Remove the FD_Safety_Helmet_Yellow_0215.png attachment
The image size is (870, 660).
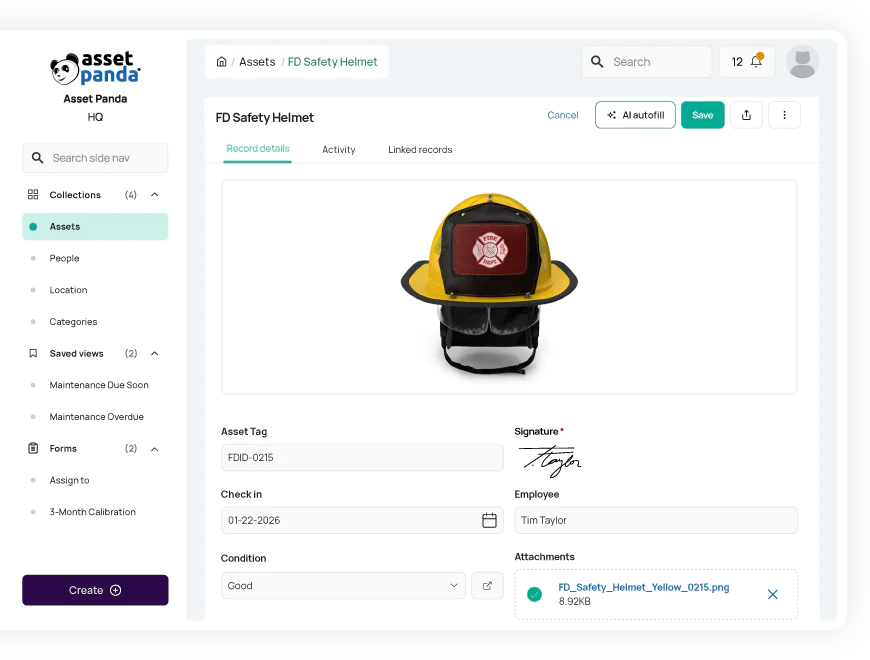point(772,595)
